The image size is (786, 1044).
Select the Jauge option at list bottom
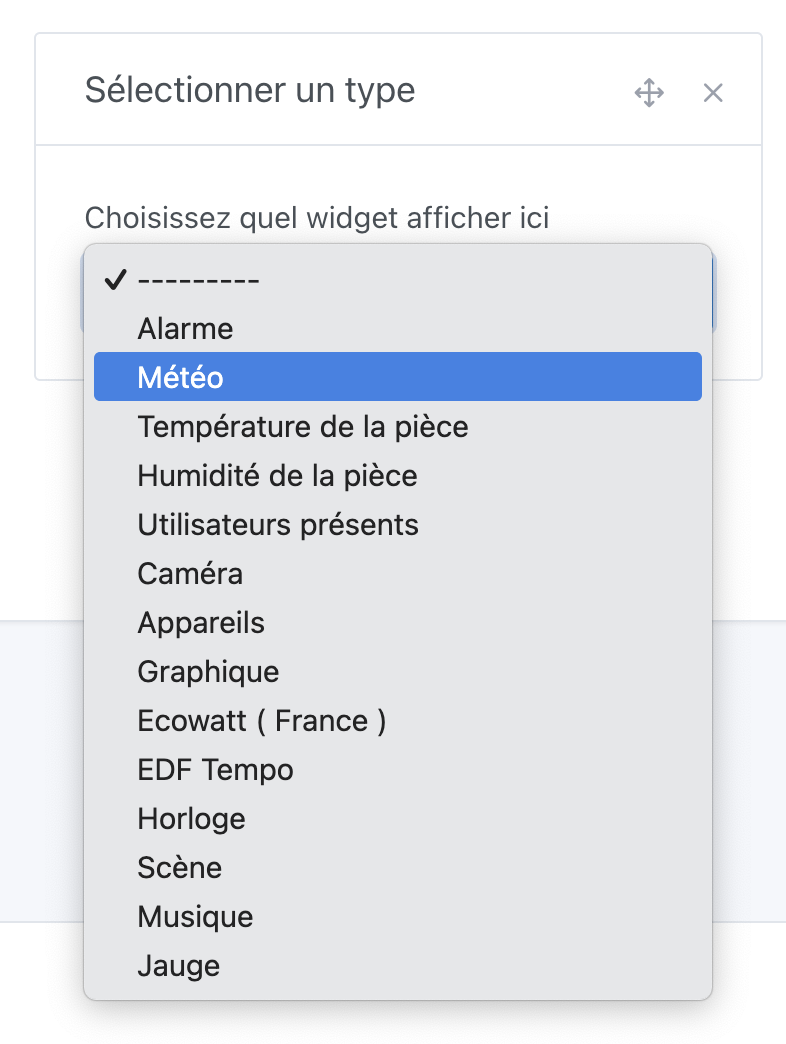pos(179,965)
